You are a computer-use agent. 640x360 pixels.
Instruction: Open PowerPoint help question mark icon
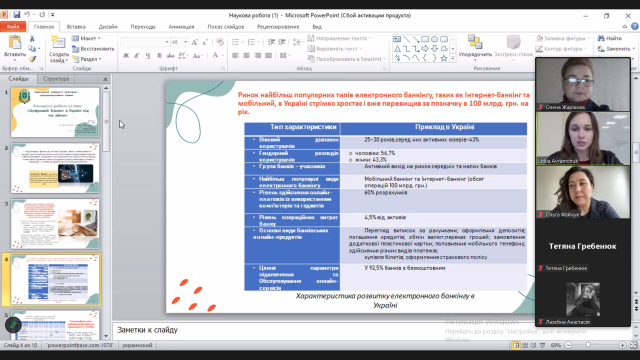coord(634,27)
